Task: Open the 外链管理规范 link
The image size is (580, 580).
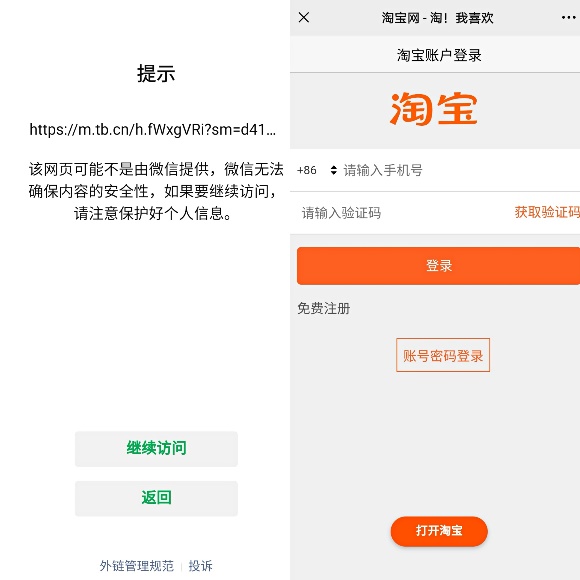Action: (136, 566)
